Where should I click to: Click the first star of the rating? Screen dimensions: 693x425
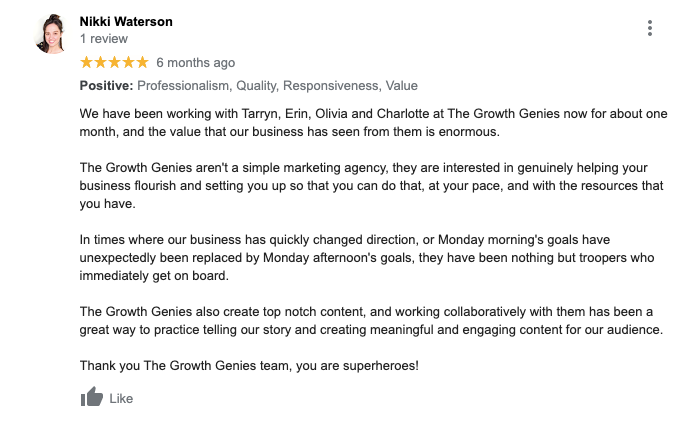pyautogui.click(x=87, y=63)
